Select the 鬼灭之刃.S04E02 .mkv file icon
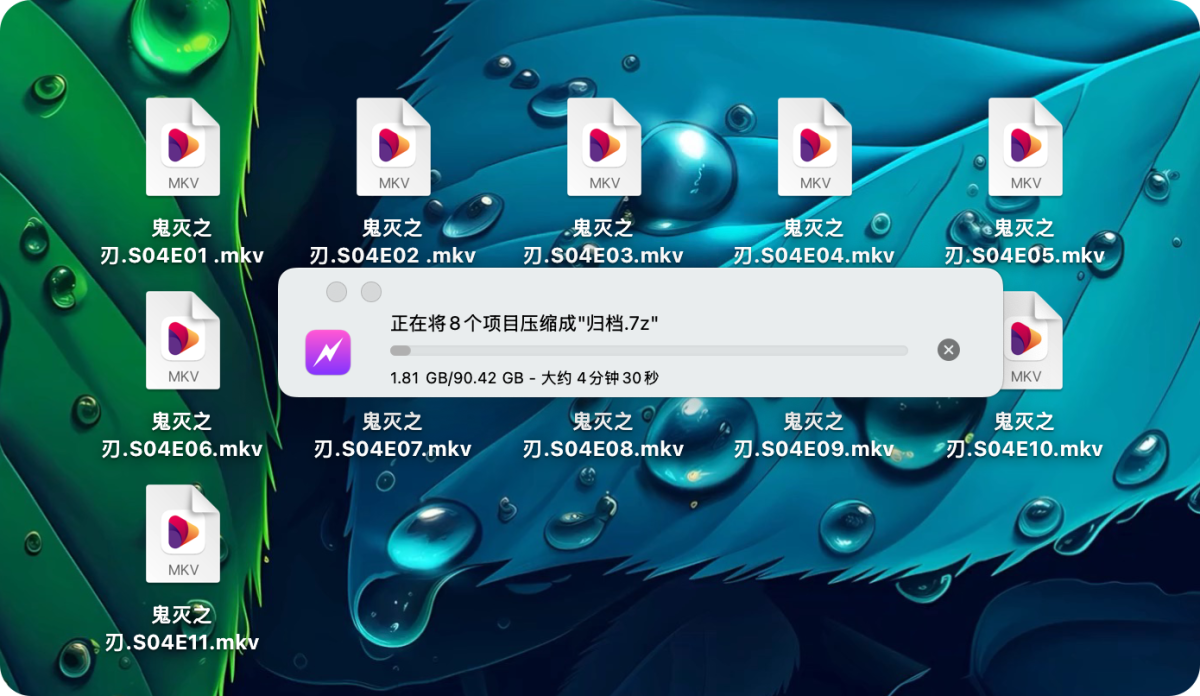 point(394,147)
